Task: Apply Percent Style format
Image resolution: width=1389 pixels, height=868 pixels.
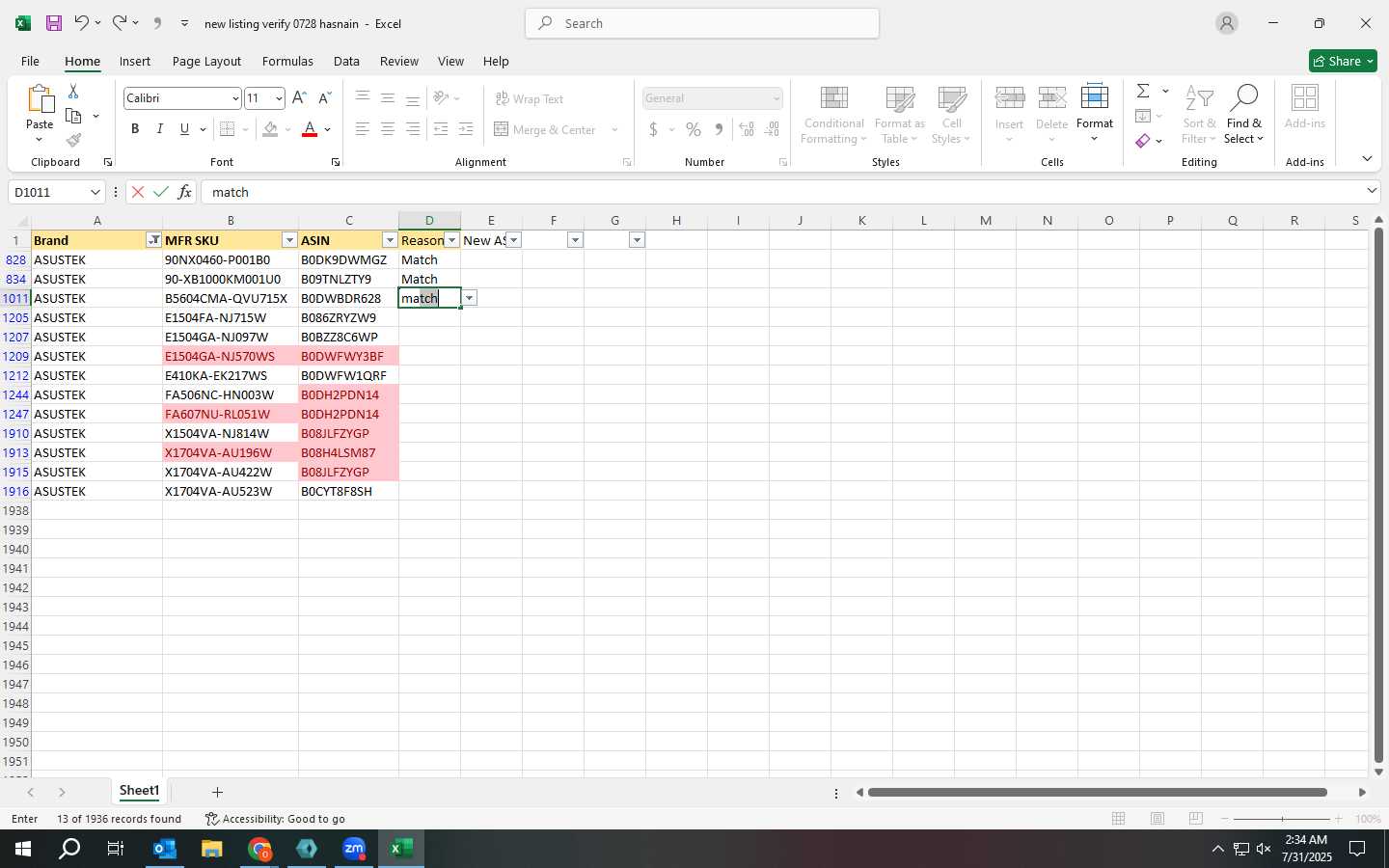Action: click(x=694, y=129)
